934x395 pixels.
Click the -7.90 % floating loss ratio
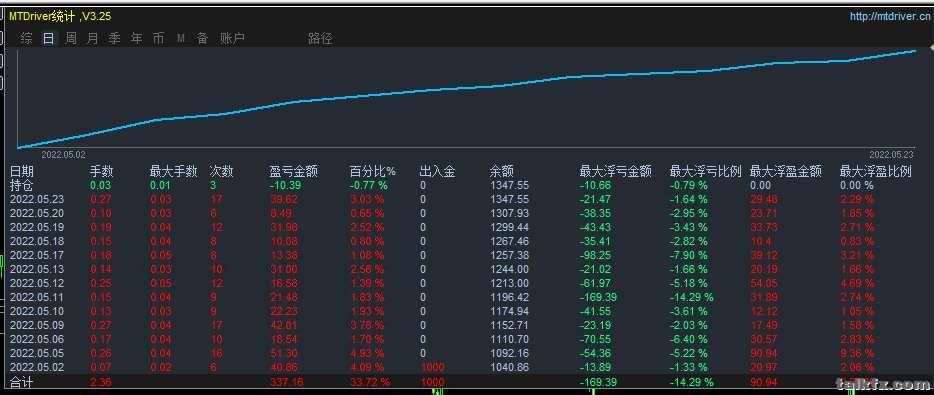pos(689,256)
